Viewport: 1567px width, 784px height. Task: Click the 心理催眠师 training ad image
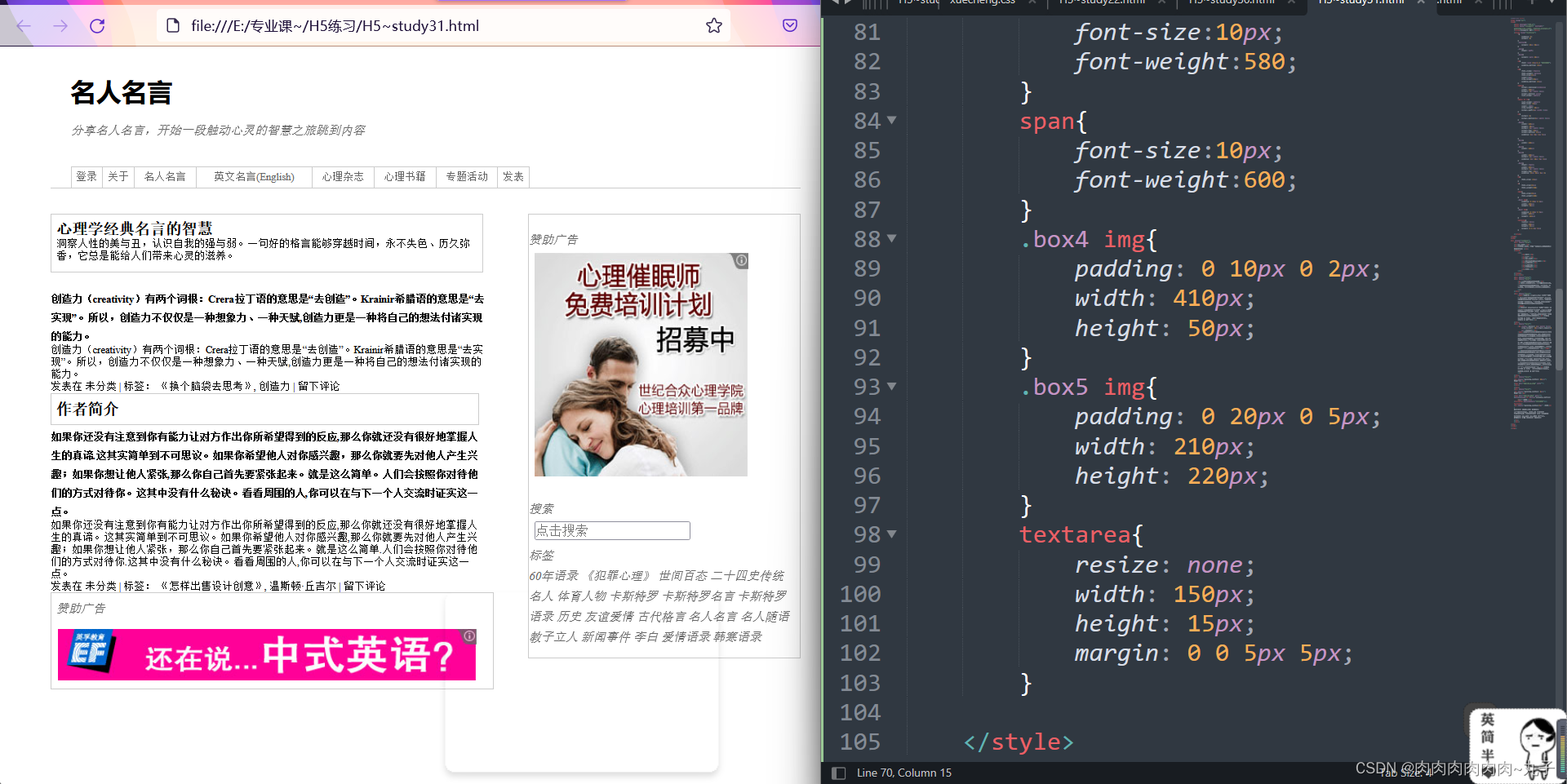coord(641,365)
